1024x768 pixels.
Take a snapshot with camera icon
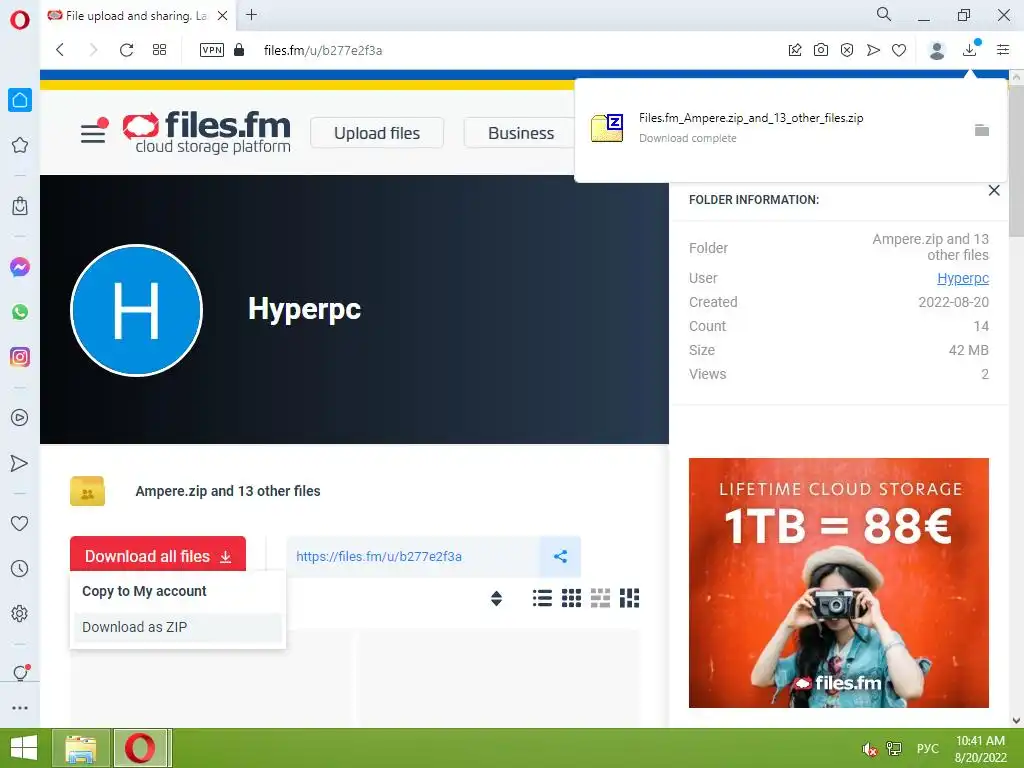pos(821,50)
